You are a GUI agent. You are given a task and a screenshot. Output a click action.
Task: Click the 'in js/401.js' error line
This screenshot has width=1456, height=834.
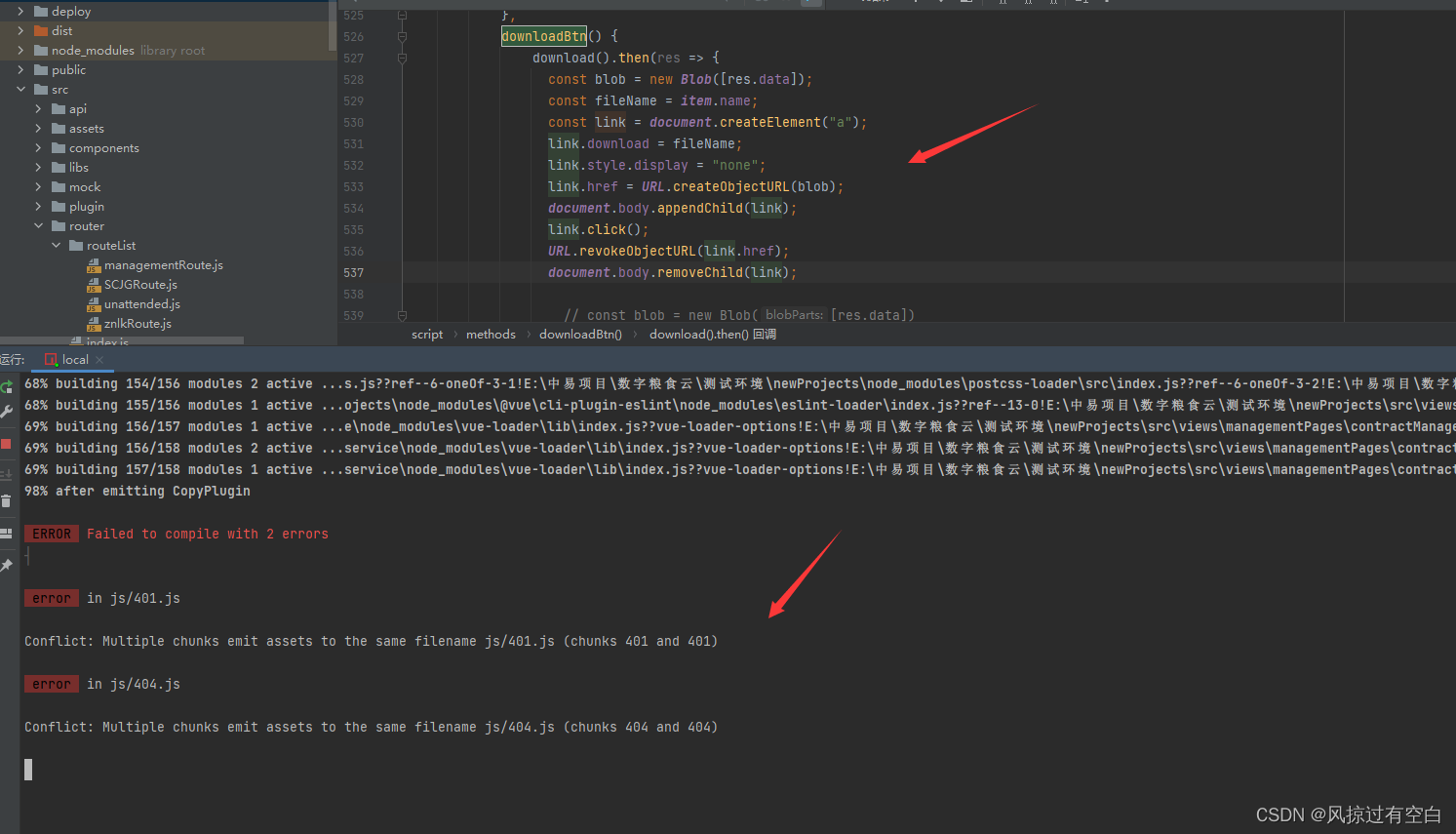point(134,599)
